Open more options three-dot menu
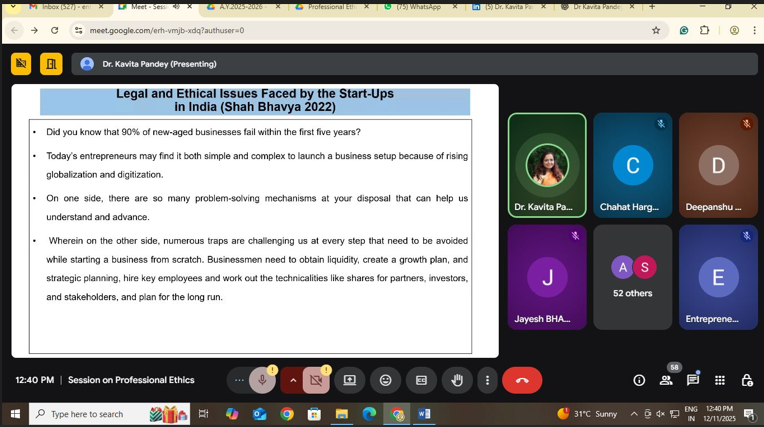The image size is (764, 427). [x=487, y=380]
